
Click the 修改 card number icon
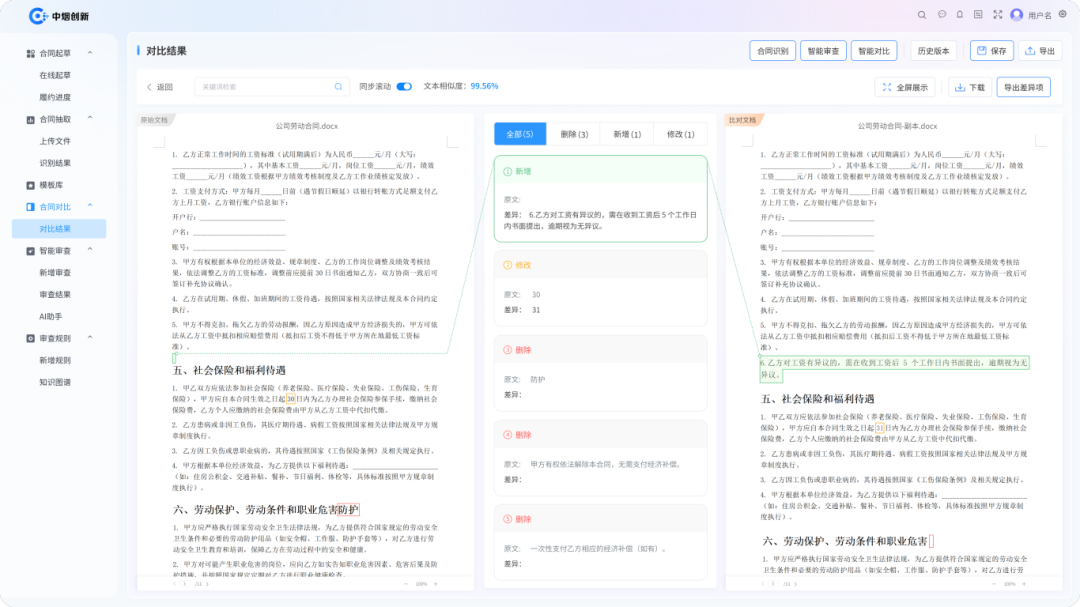[x=508, y=265]
